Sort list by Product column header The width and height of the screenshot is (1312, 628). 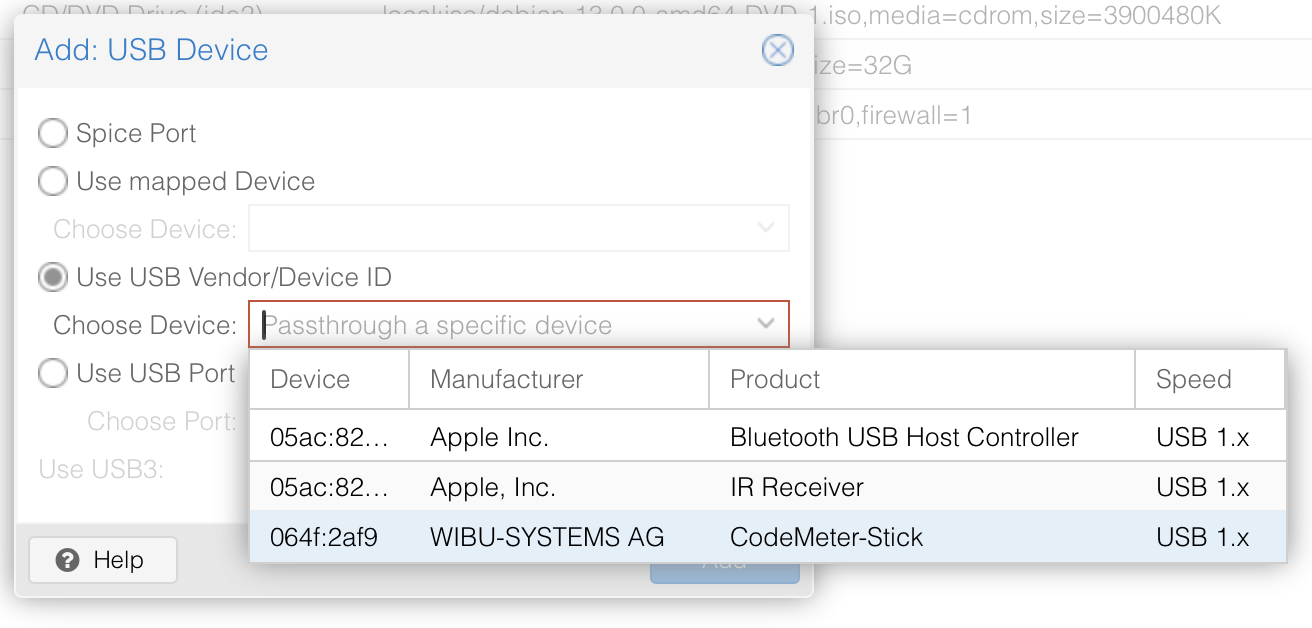click(922, 379)
